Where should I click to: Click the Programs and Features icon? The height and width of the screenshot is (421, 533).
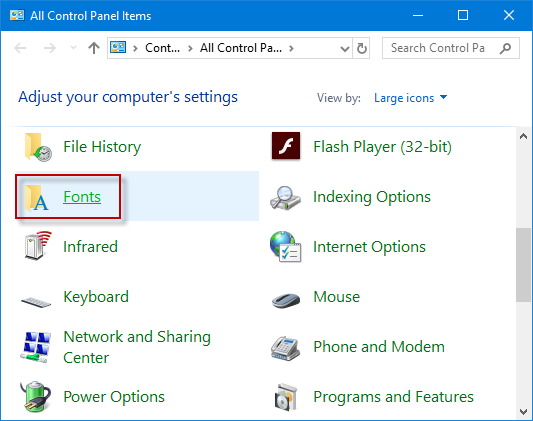click(x=286, y=397)
